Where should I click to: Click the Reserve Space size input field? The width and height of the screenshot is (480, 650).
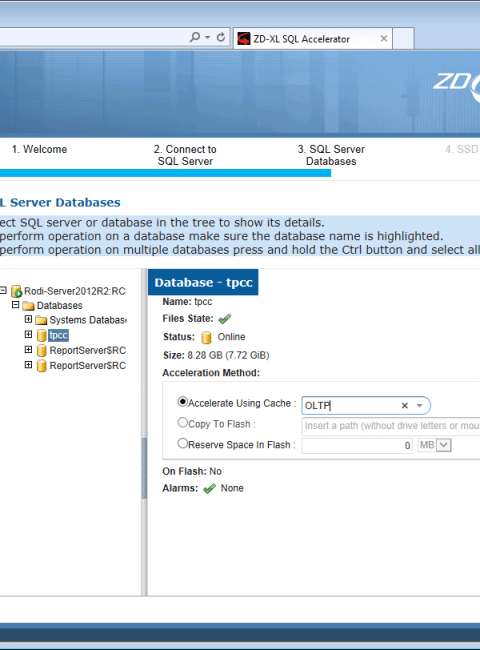click(357, 445)
